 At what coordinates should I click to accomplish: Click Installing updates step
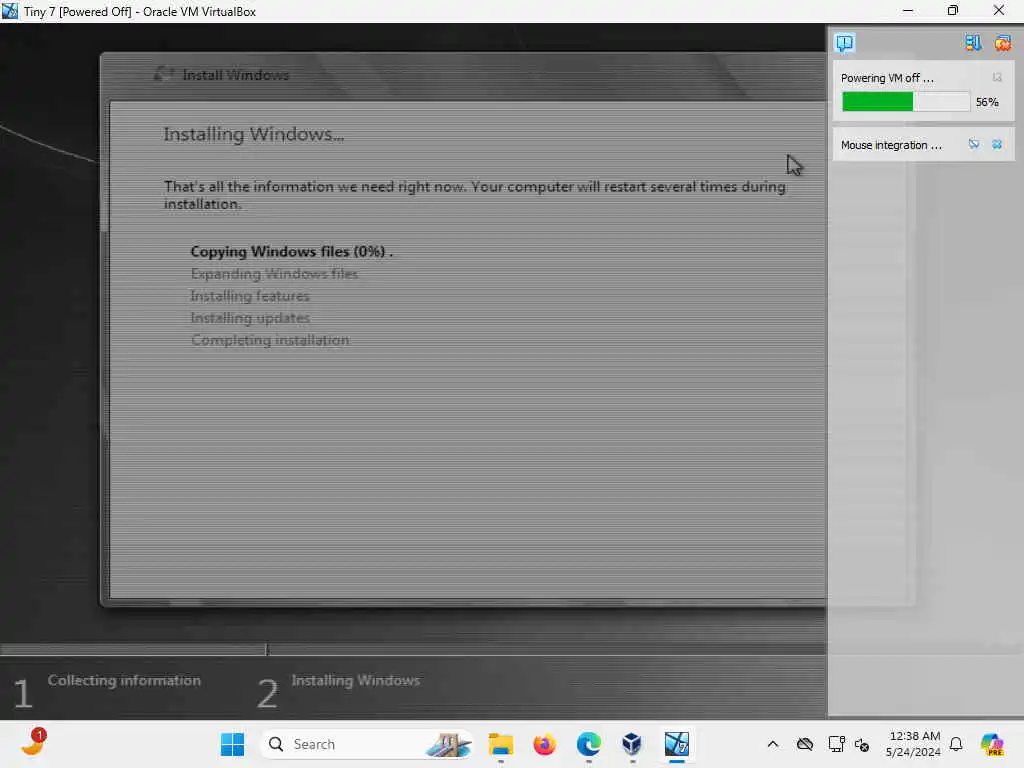[250, 318]
